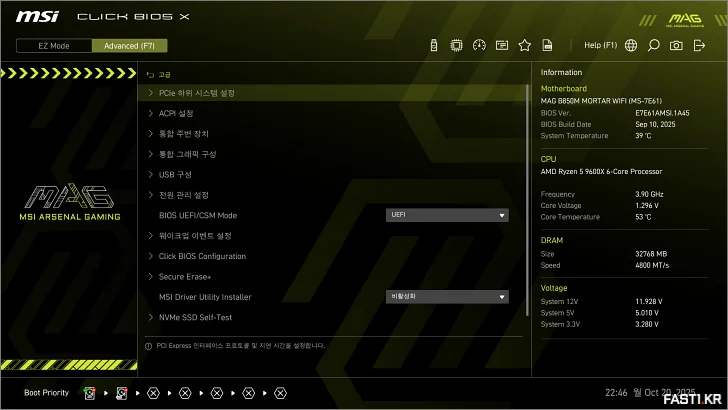Open the profile save document icon
Image resolution: width=728 pixels, height=410 pixels.
[547, 46]
